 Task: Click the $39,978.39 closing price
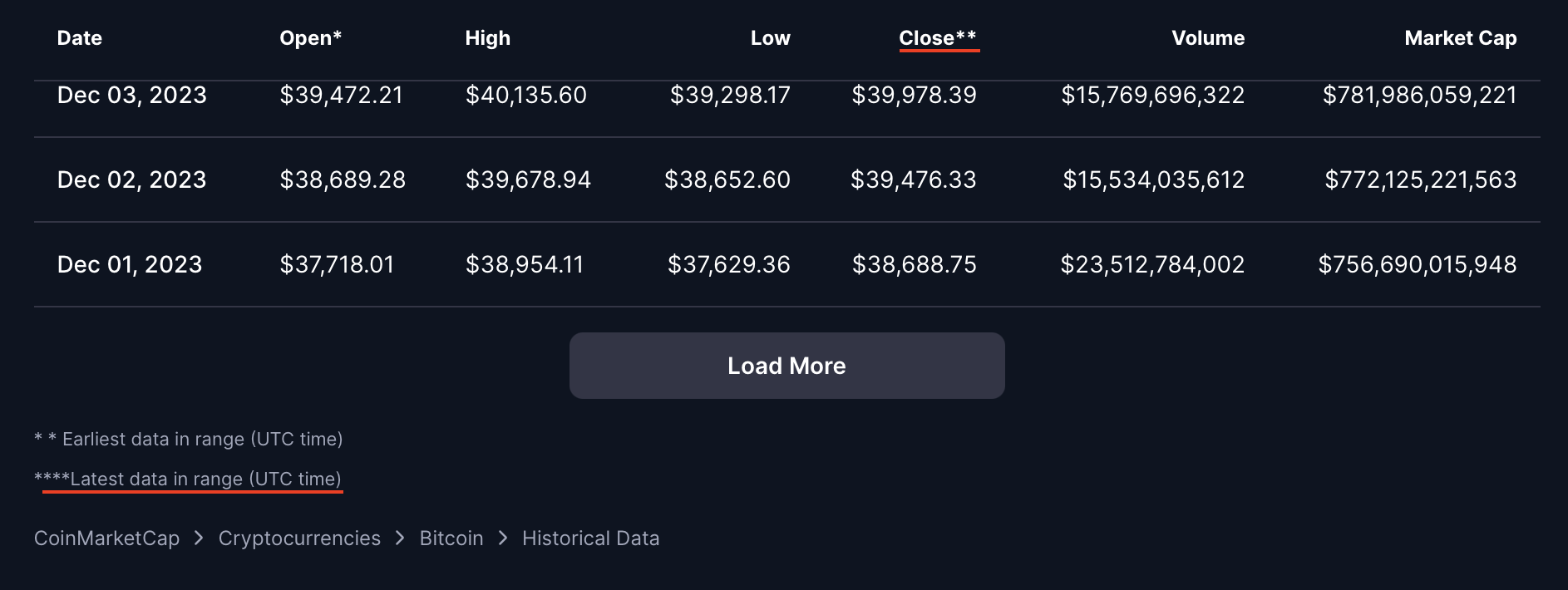[x=914, y=96]
